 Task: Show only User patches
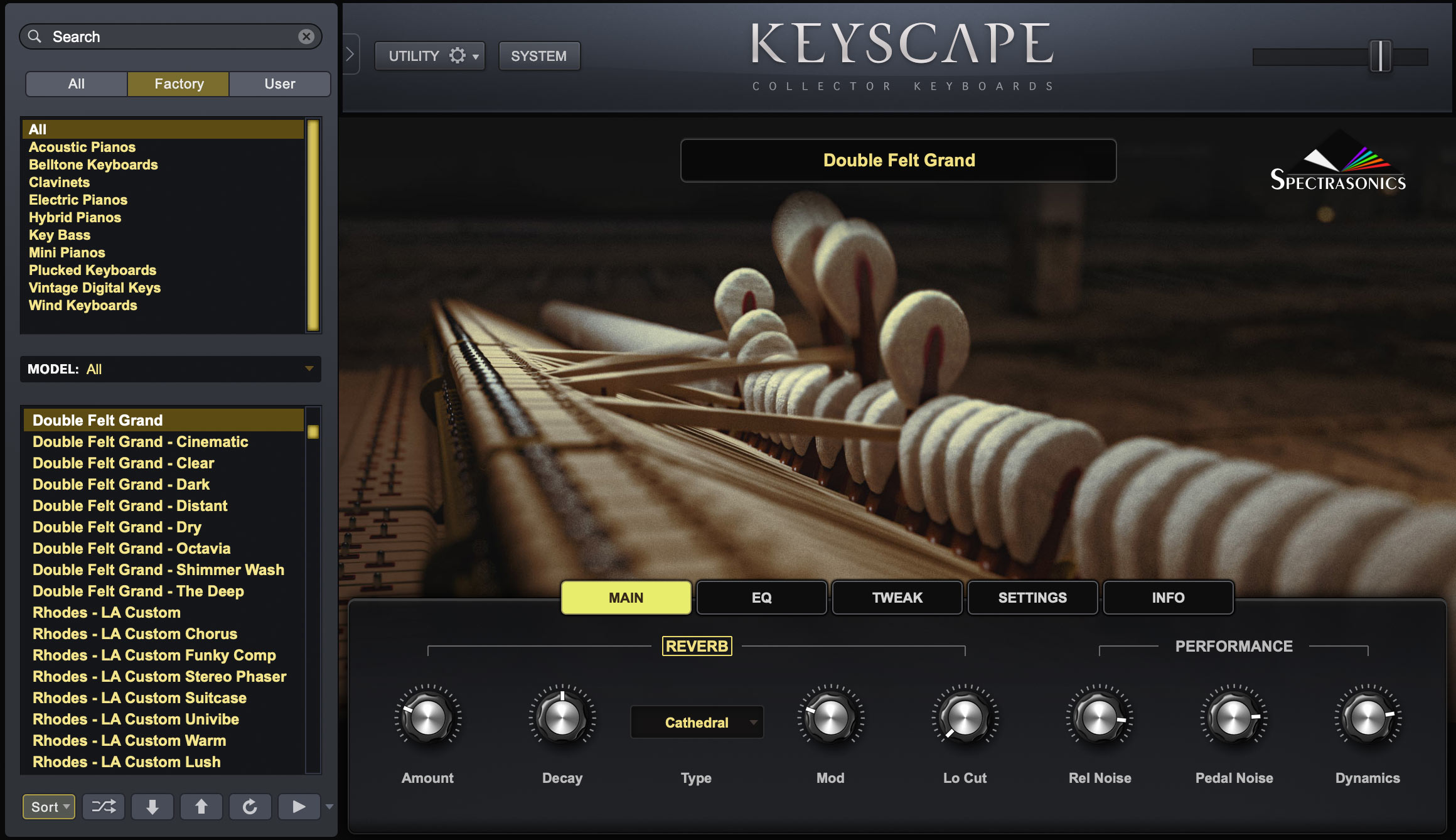279,83
